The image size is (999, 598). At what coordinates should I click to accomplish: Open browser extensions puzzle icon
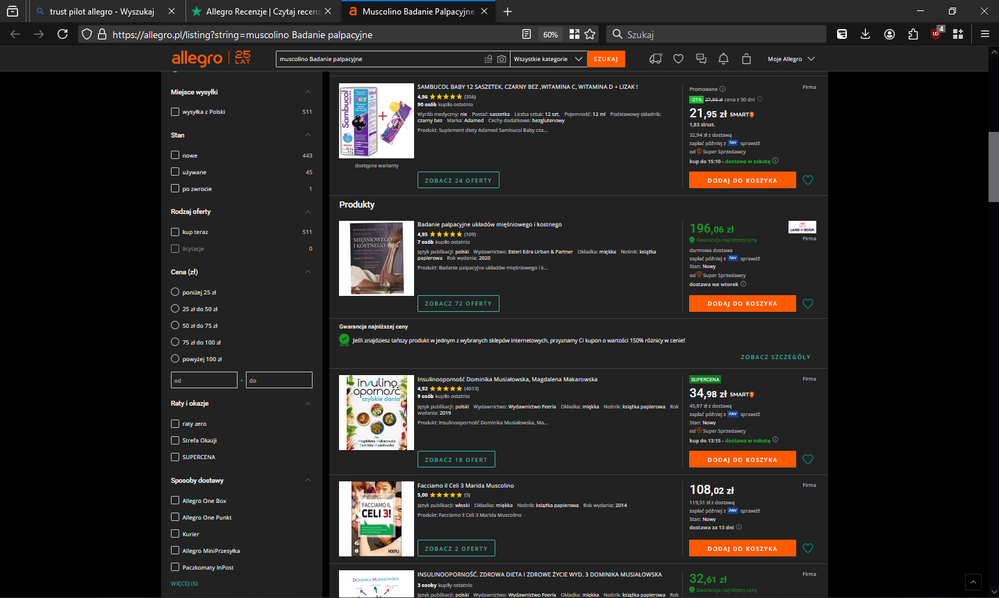[x=913, y=34]
